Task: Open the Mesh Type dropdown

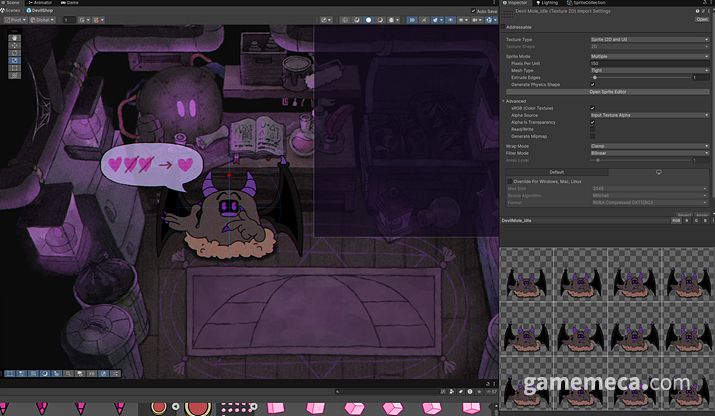Action: pos(649,71)
